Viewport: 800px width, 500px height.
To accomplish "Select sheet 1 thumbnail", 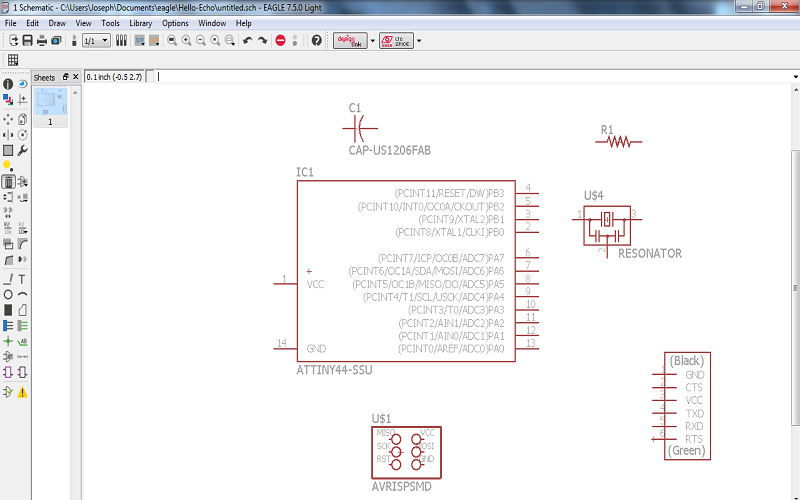I will tap(50, 107).
